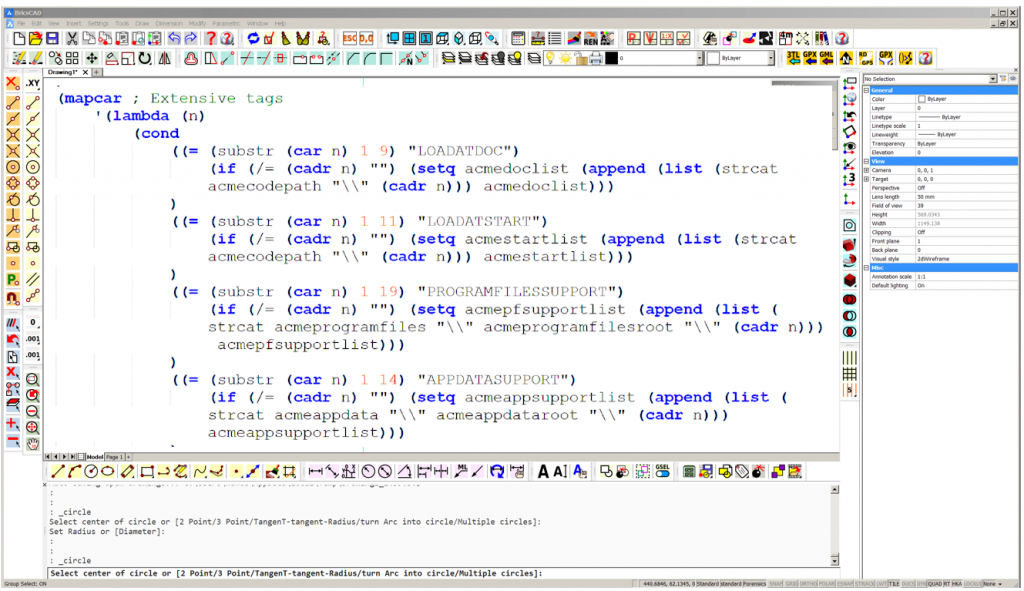Open the Parametric menu
This screenshot has width=1024, height=591.
(x=226, y=24)
